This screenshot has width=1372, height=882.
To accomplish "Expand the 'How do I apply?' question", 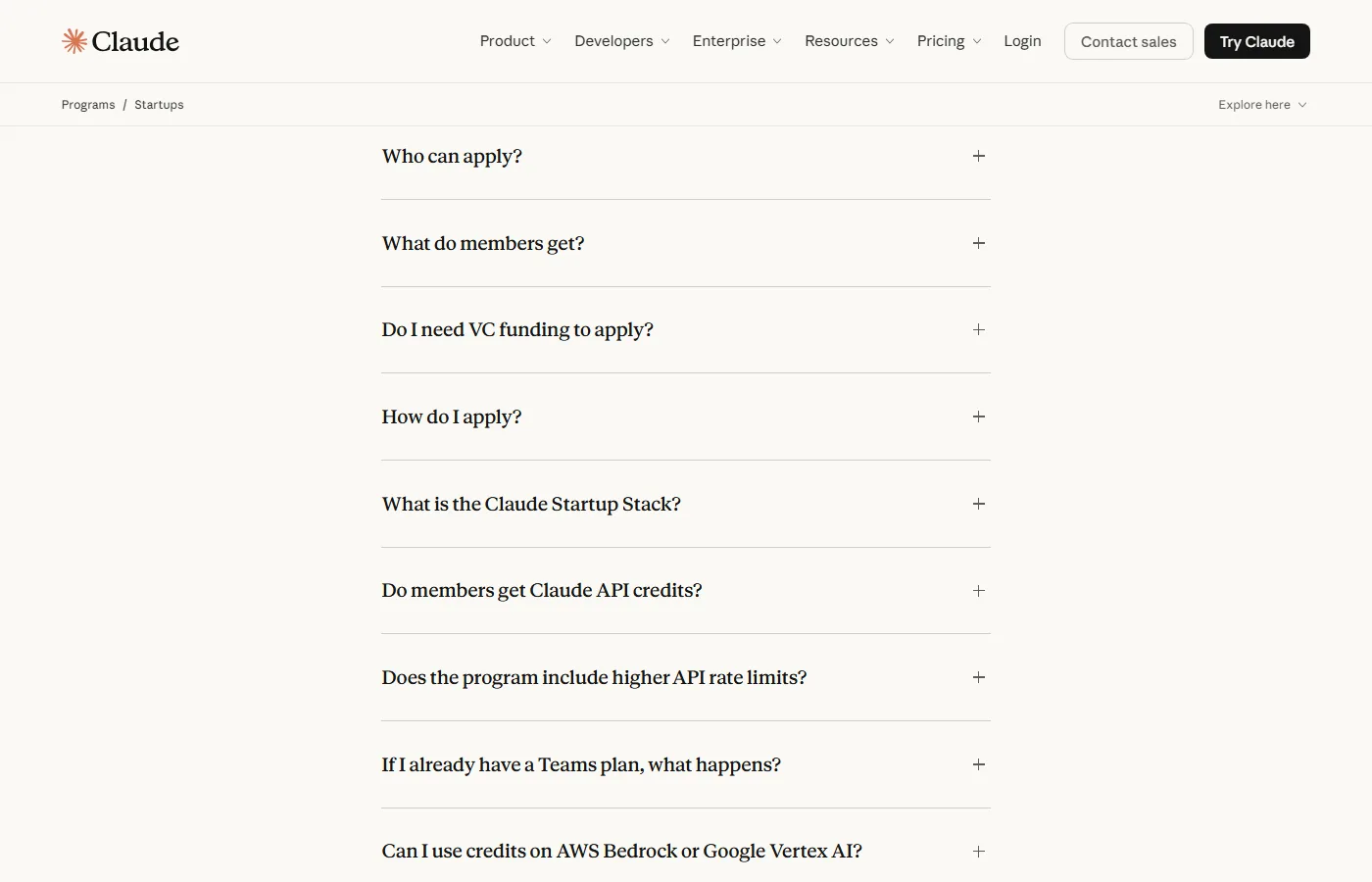I will click(x=686, y=416).
